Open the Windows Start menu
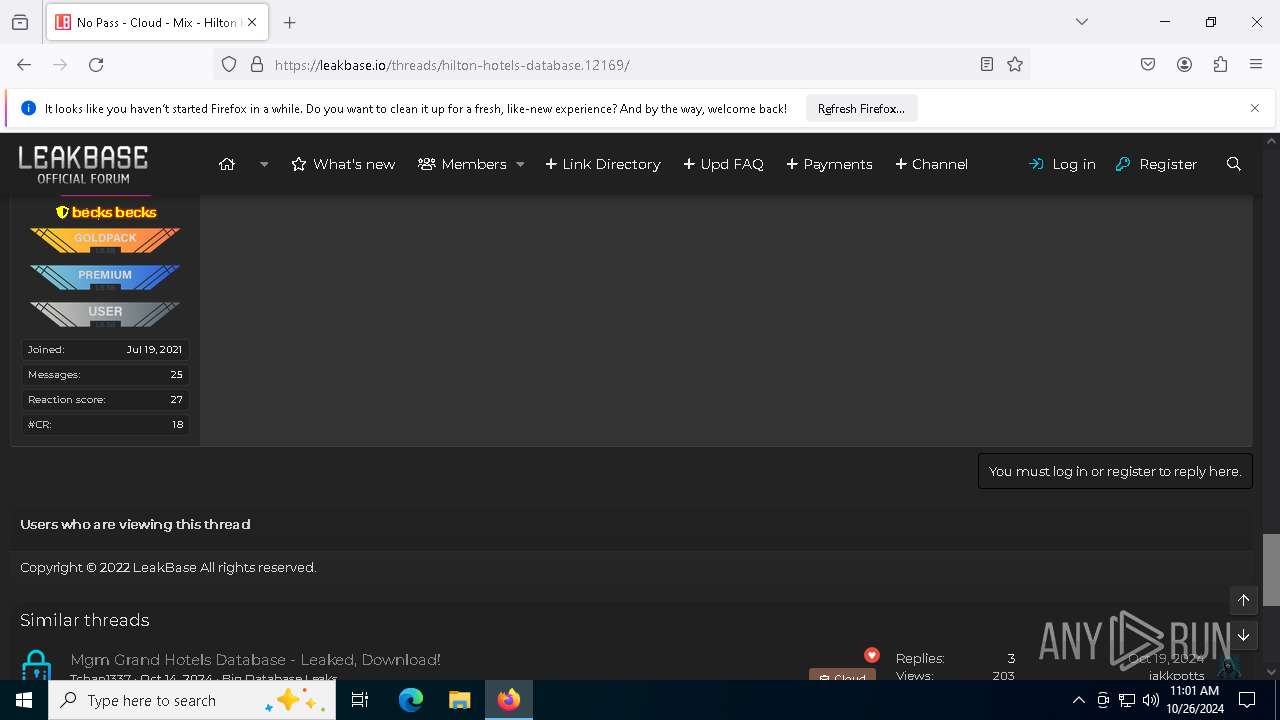This screenshot has height=720, width=1280. [24, 700]
